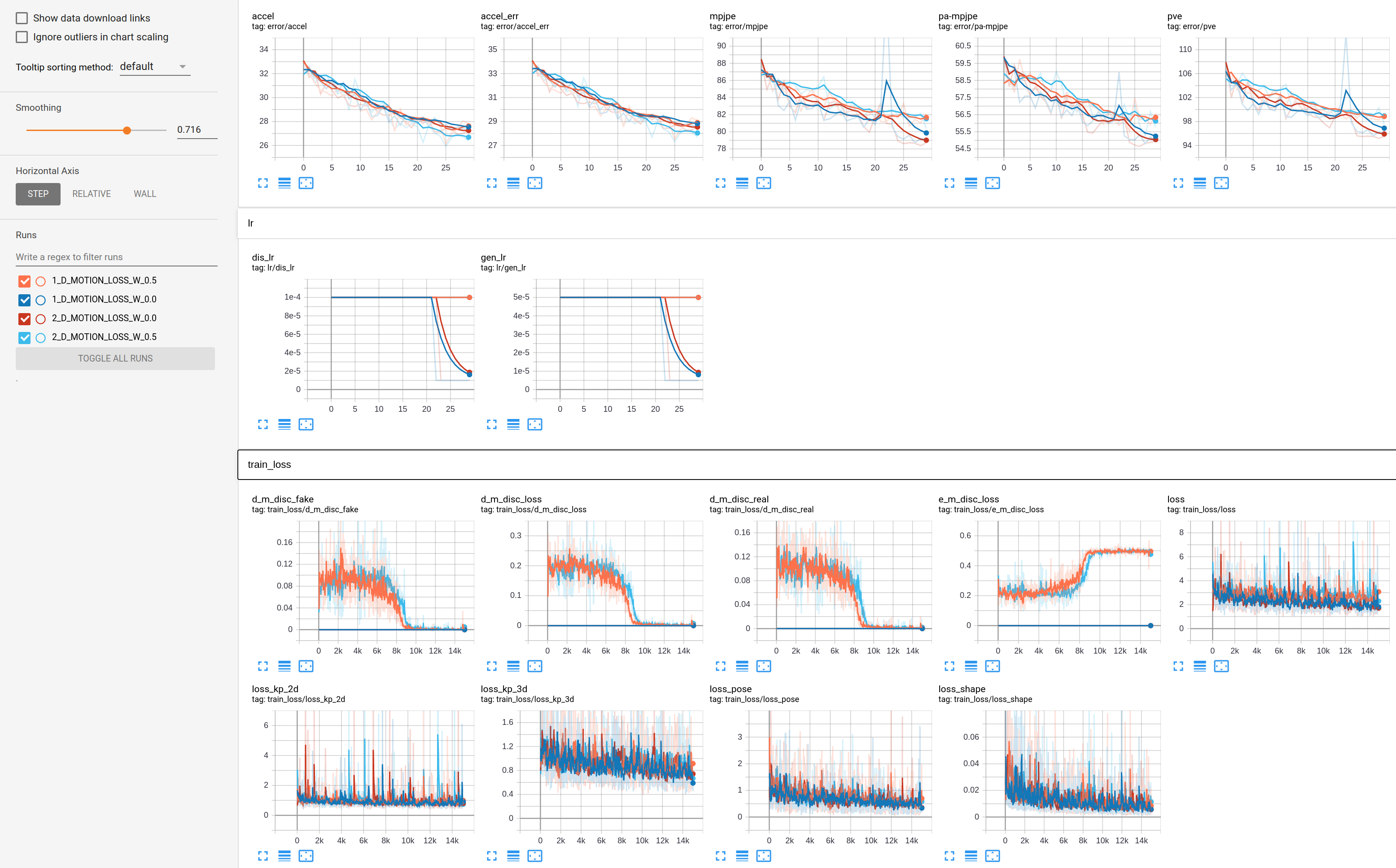Switch horizontal axis to WALL
Image resolution: width=1396 pixels, height=868 pixels.
[144, 194]
